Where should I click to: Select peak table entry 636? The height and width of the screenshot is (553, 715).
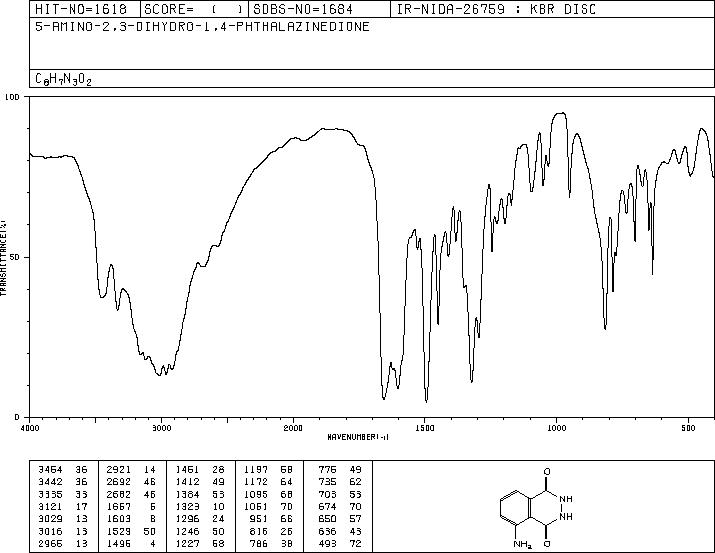click(x=327, y=532)
